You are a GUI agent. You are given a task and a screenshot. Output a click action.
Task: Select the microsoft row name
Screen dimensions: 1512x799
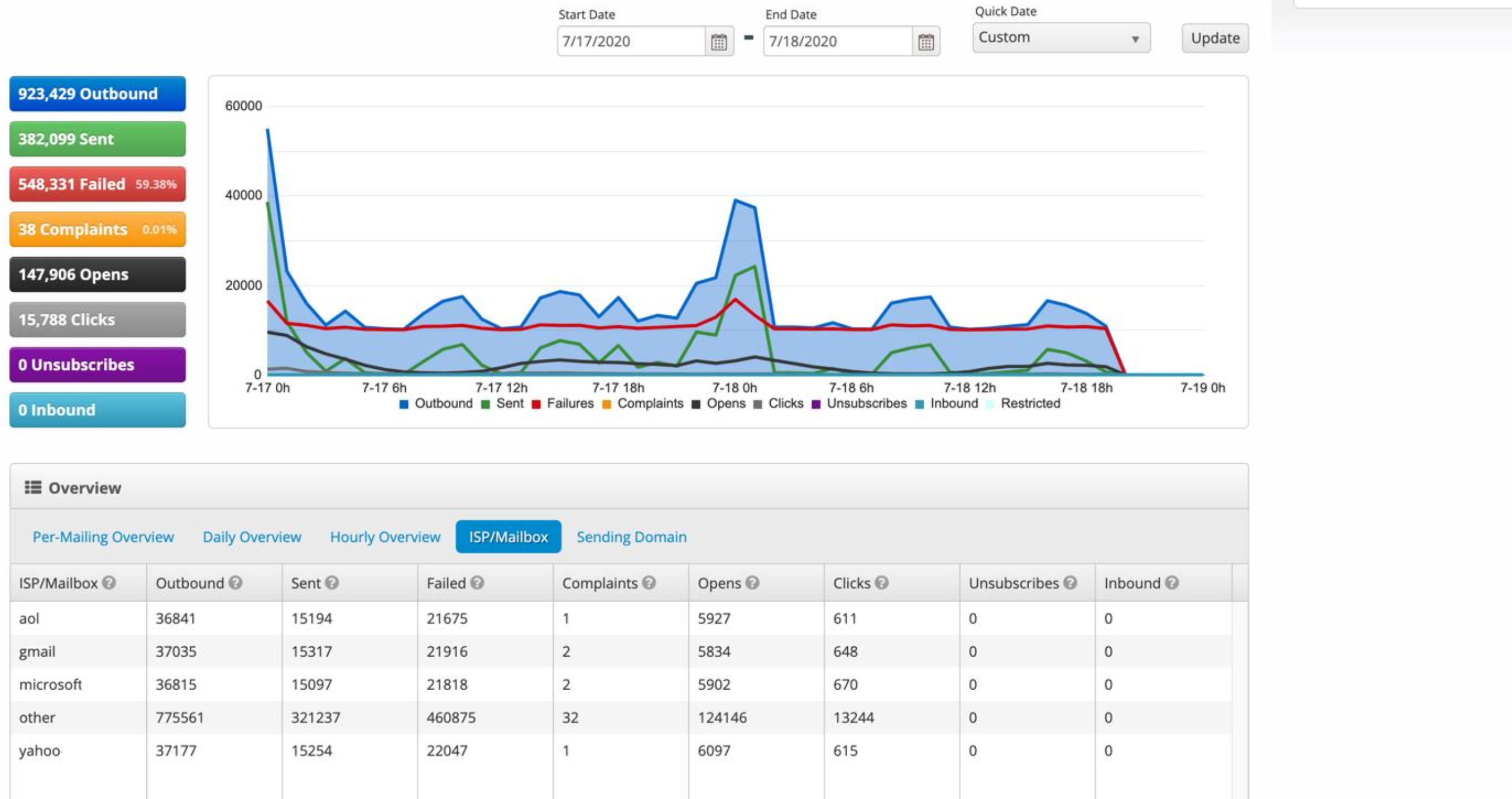(x=50, y=685)
